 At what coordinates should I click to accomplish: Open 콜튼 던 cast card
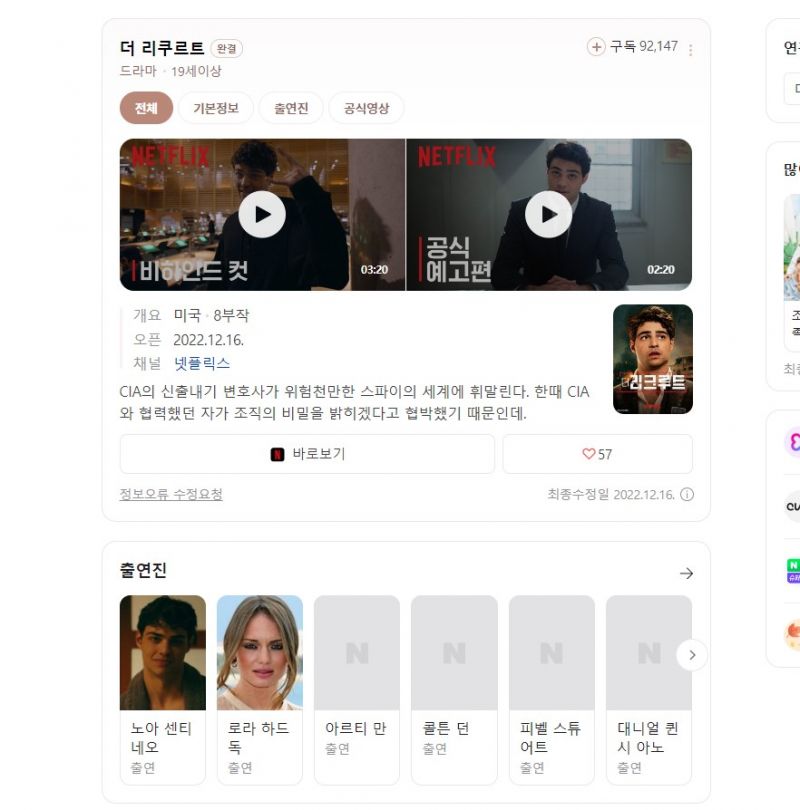pos(454,690)
